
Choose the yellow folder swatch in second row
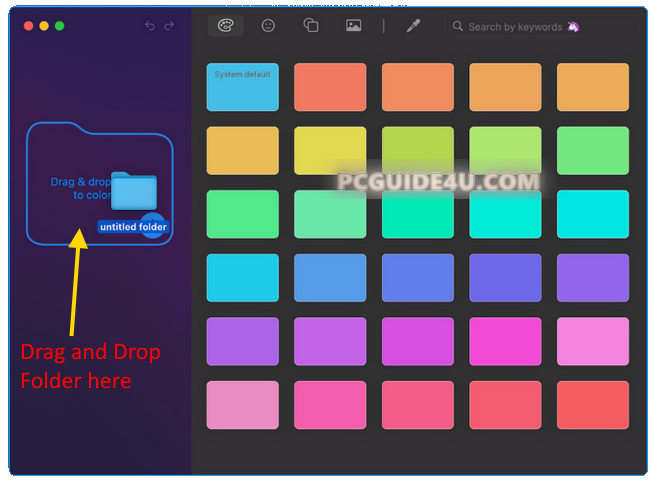coord(330,151)
